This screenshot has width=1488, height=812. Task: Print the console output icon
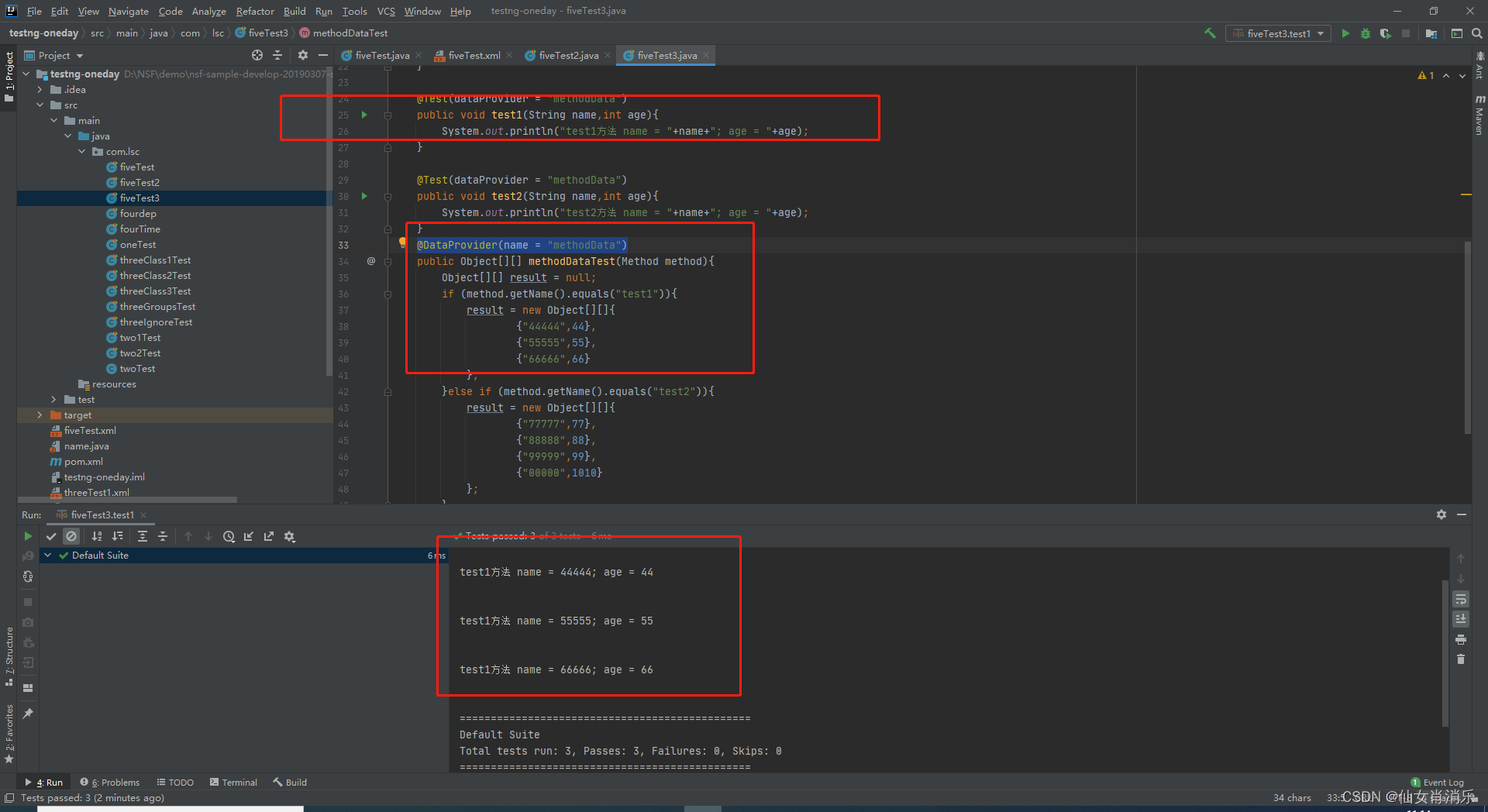(x=1461, y=639)
